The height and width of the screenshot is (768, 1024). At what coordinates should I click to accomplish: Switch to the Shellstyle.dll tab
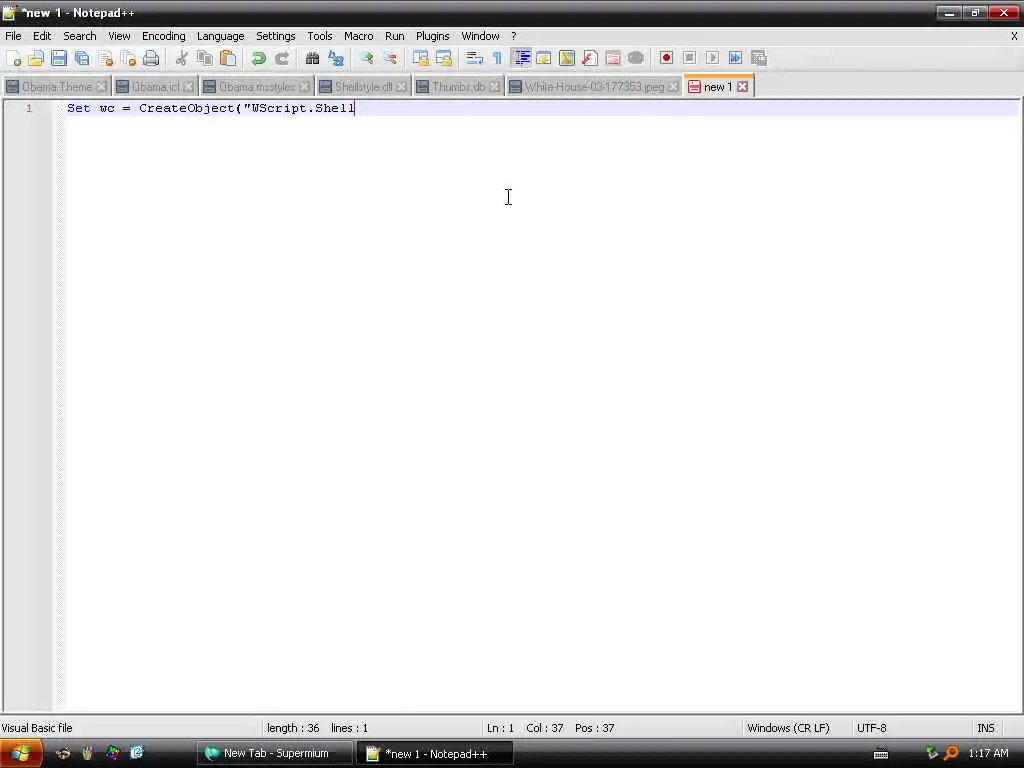363,87
